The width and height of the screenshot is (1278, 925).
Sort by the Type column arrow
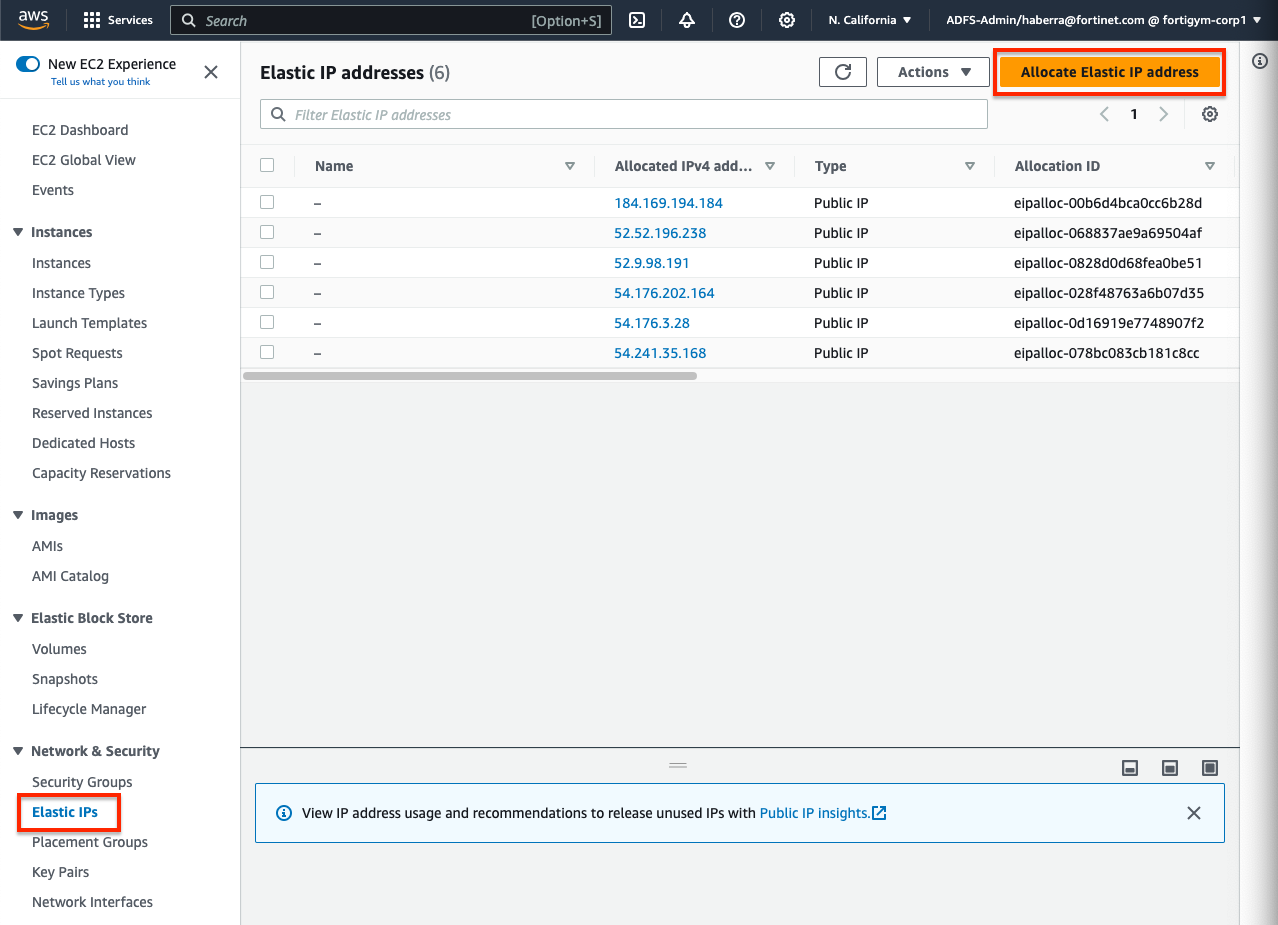tap(970, 166)
